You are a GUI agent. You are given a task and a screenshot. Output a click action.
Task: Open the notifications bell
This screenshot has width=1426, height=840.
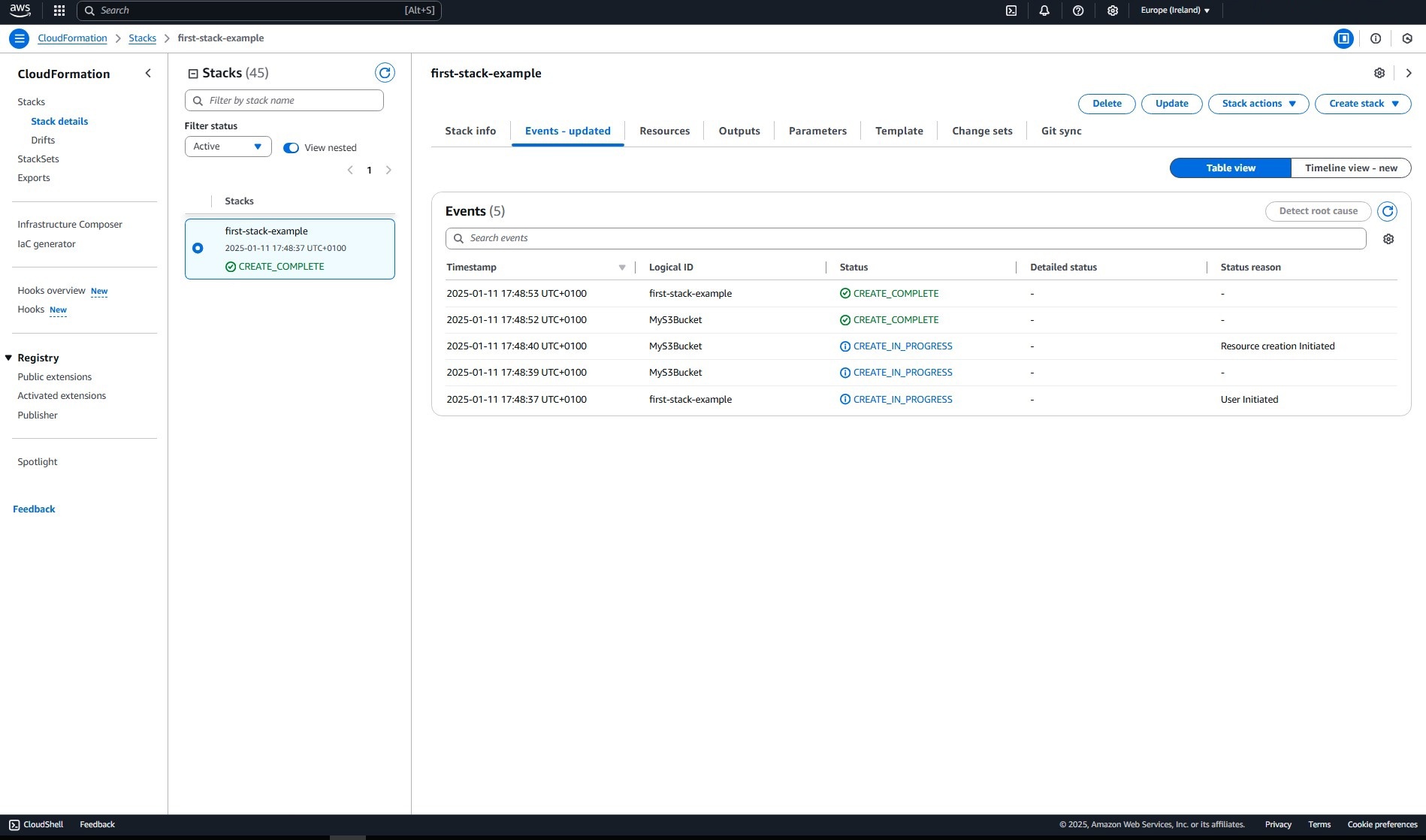pos(1044,11)
